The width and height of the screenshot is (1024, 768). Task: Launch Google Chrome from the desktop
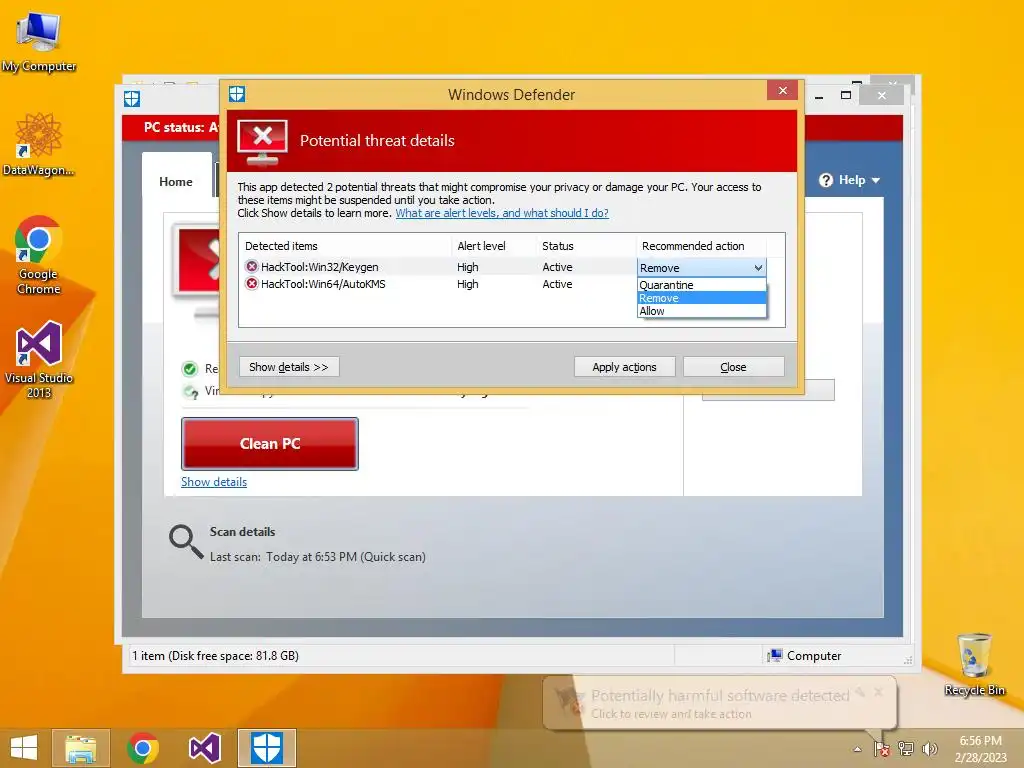tap(39, 255)
